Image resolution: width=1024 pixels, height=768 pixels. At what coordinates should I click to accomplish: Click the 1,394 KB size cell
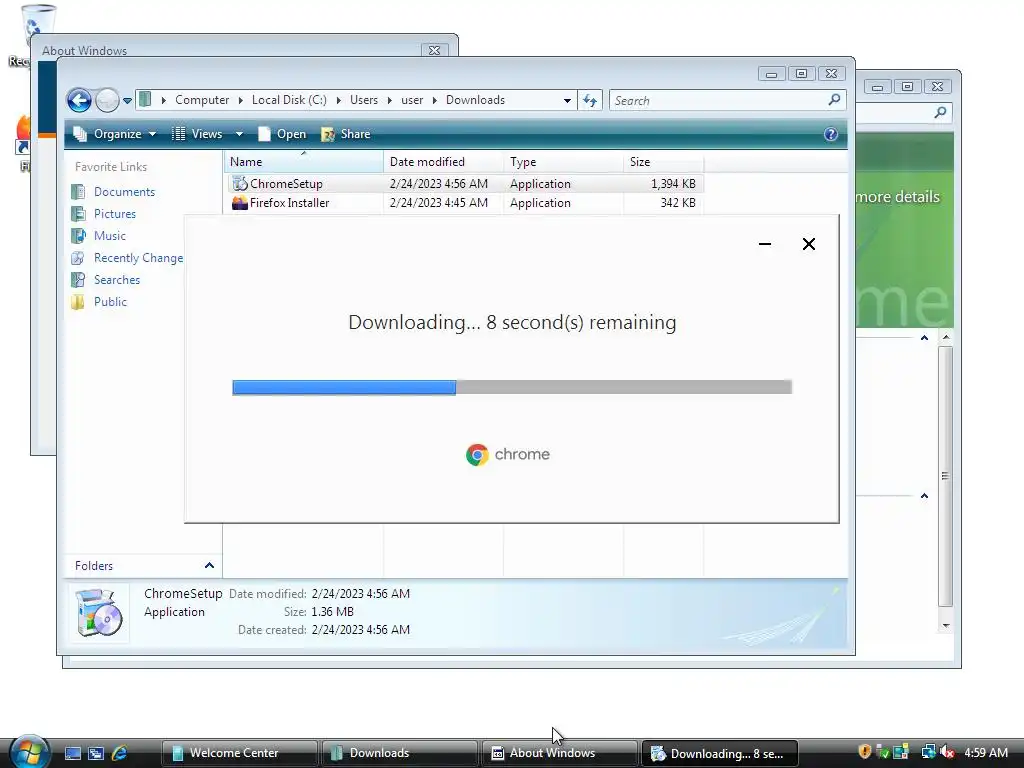coord(673,184)
